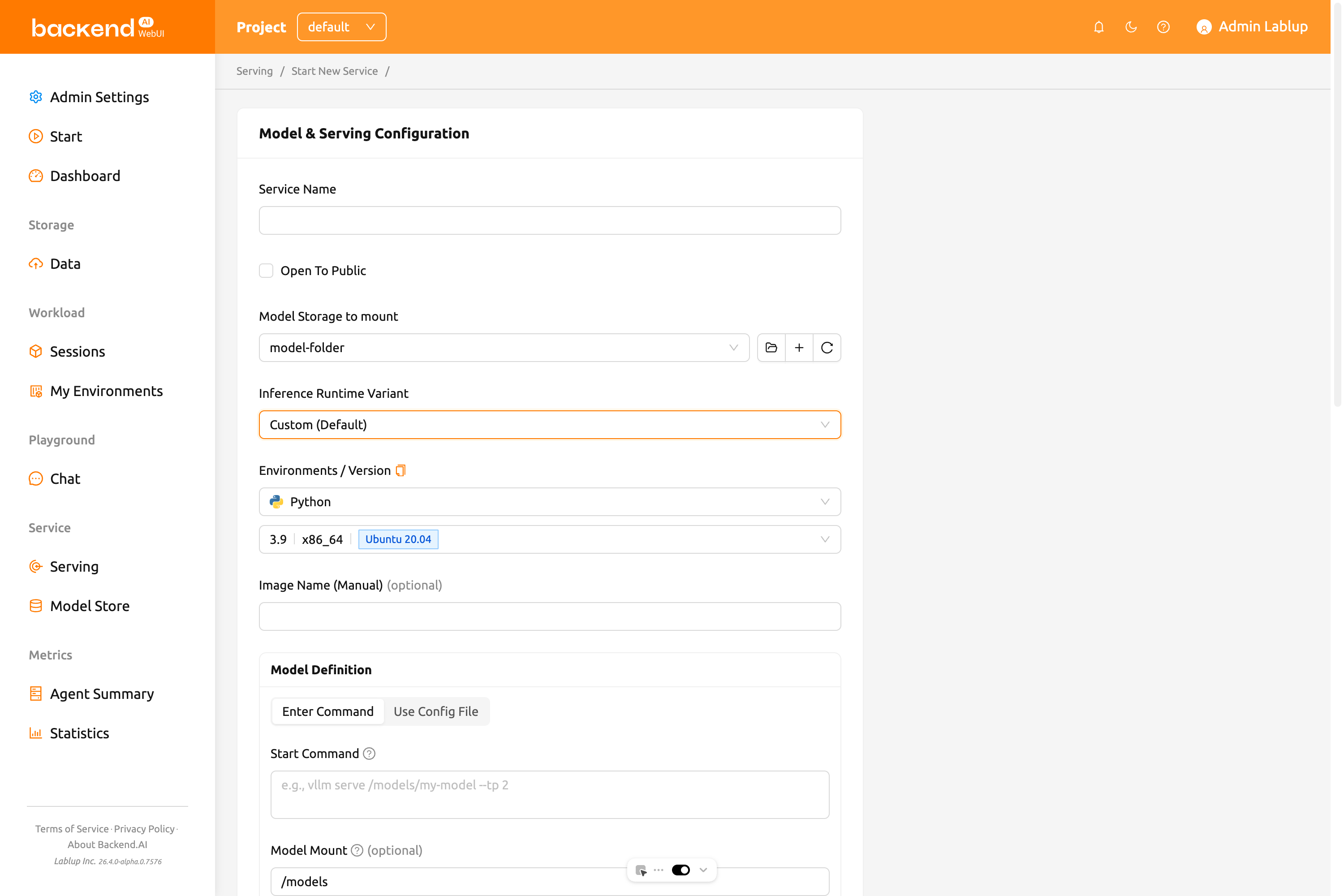Open folder explorer for model storage

coord(771,348)
